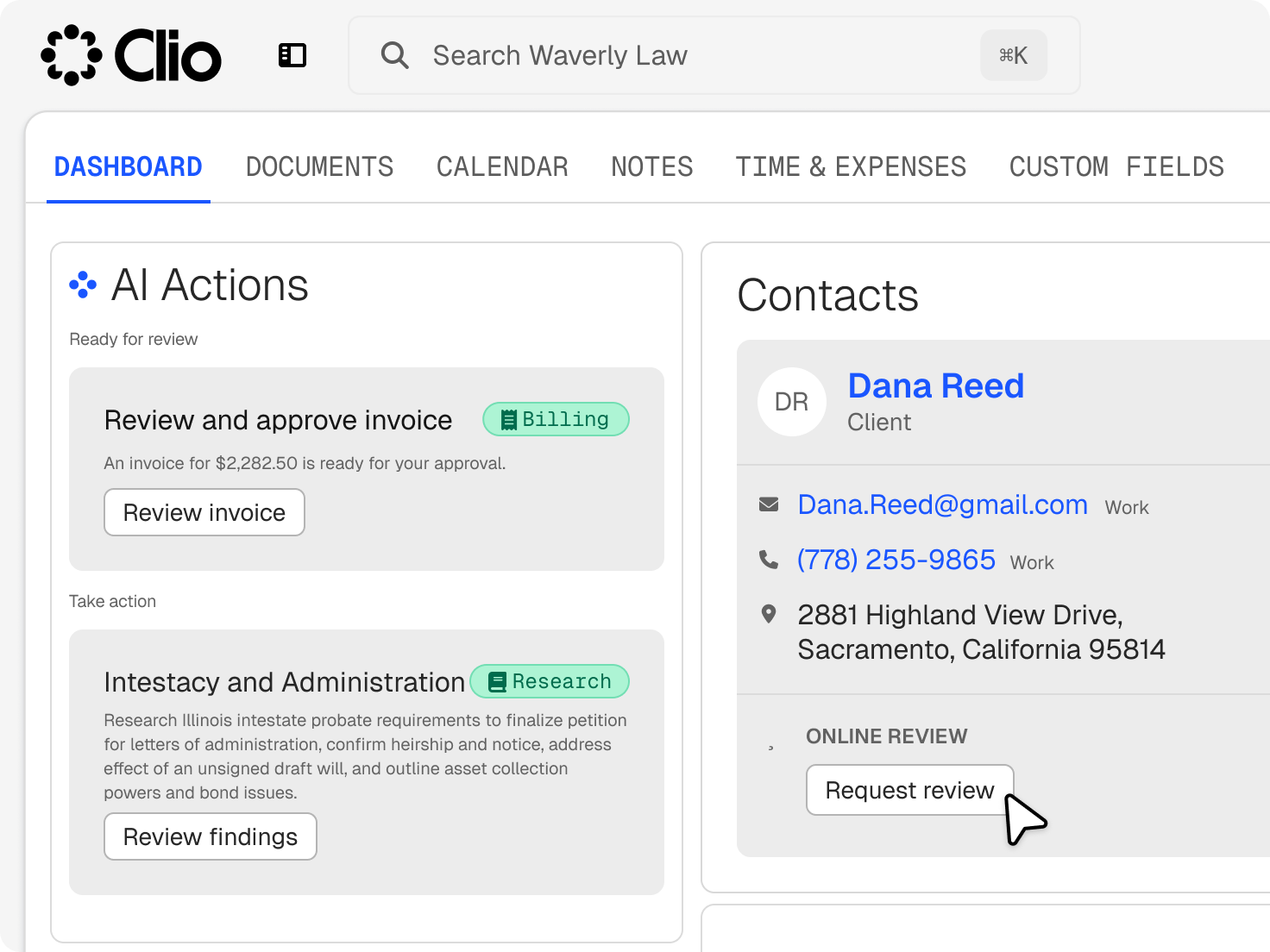The width and height of the screenshot is (1270, 952).
Task: Click the address location pin icon
Action: click(x=768, y=614)
